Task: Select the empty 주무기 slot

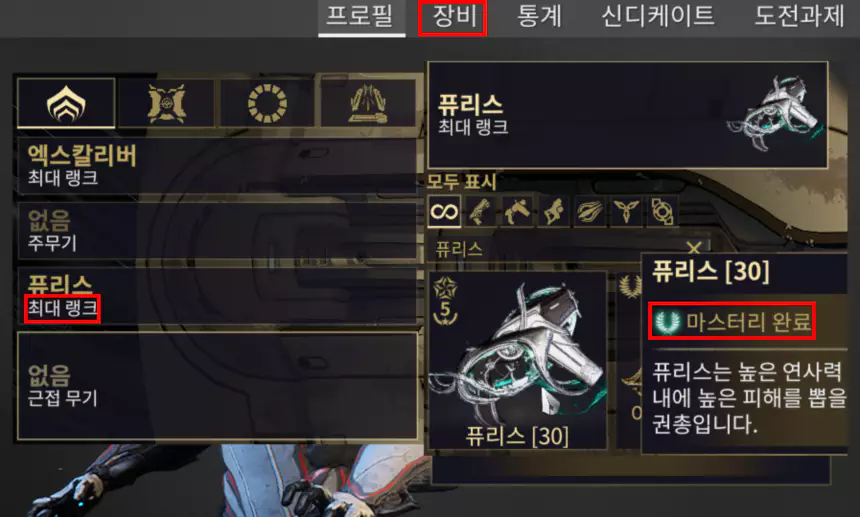Action: click(217, 231)
